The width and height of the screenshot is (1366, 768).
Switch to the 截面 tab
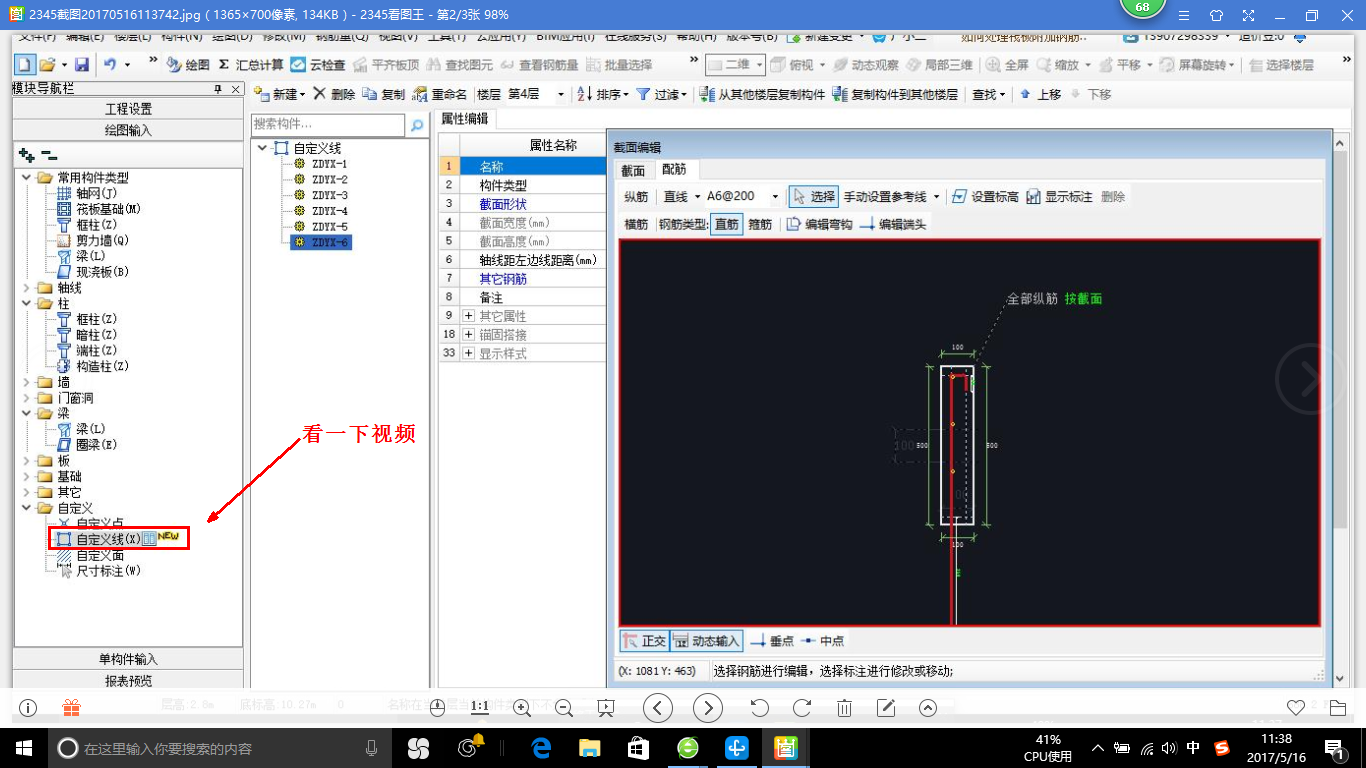coord(633,170)
